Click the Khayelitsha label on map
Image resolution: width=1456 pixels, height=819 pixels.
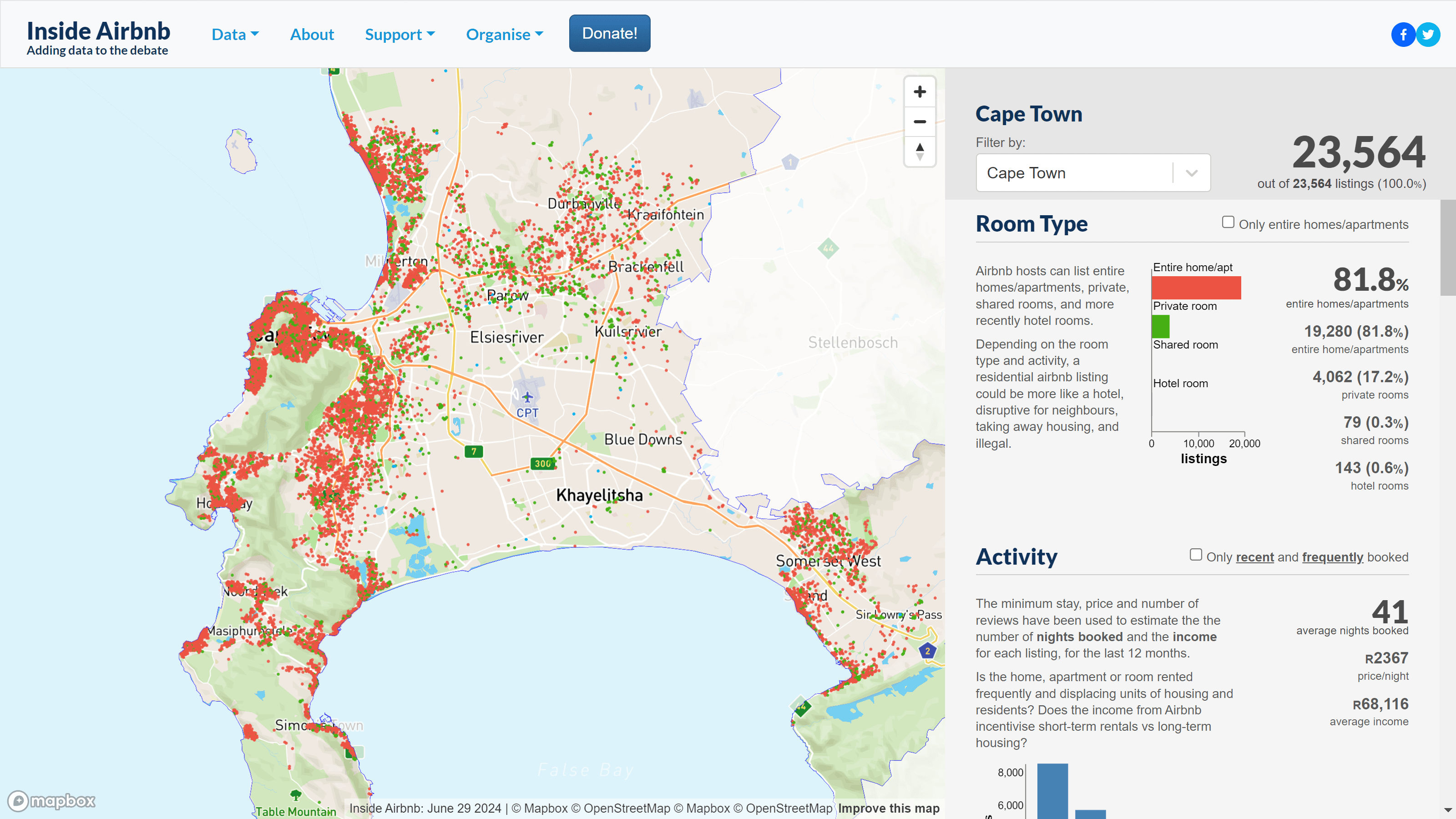(x=599, y=495)
